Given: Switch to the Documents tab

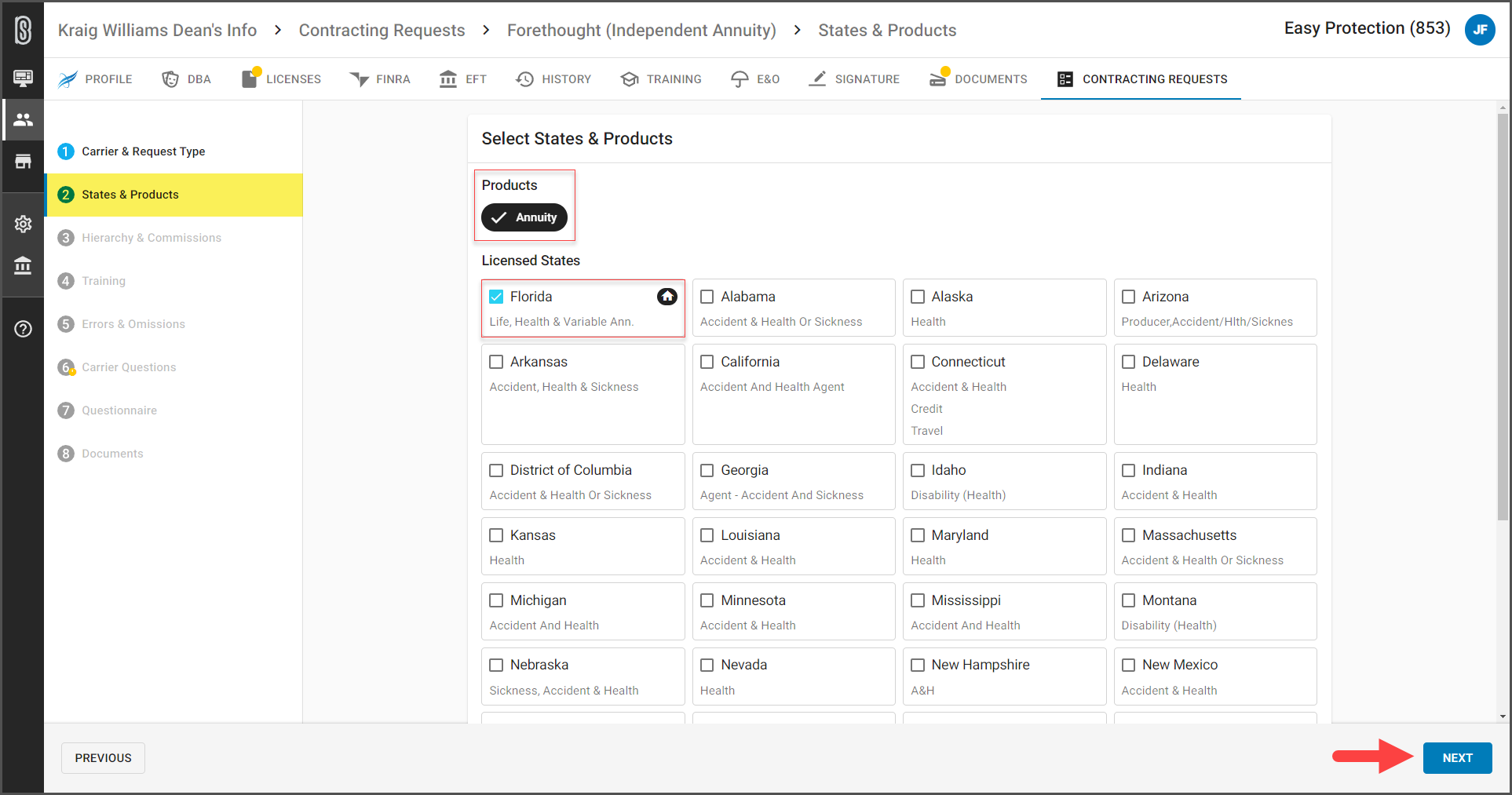Looking at the screenshot, I should (x=978, y=79).
